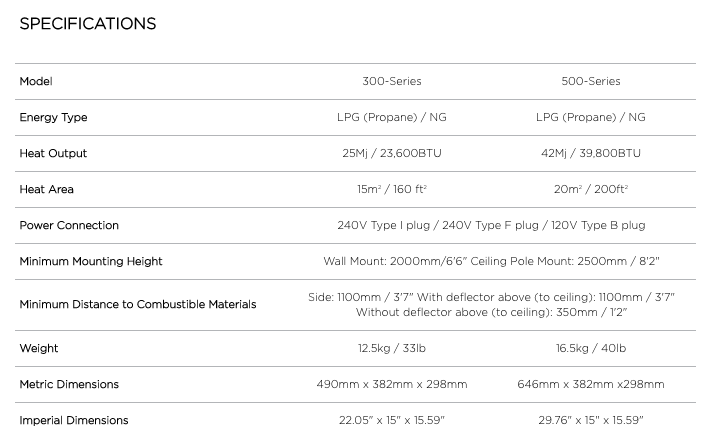Click the Power Connection row label
Screen dimensions: 718x446
click(69, 225)
